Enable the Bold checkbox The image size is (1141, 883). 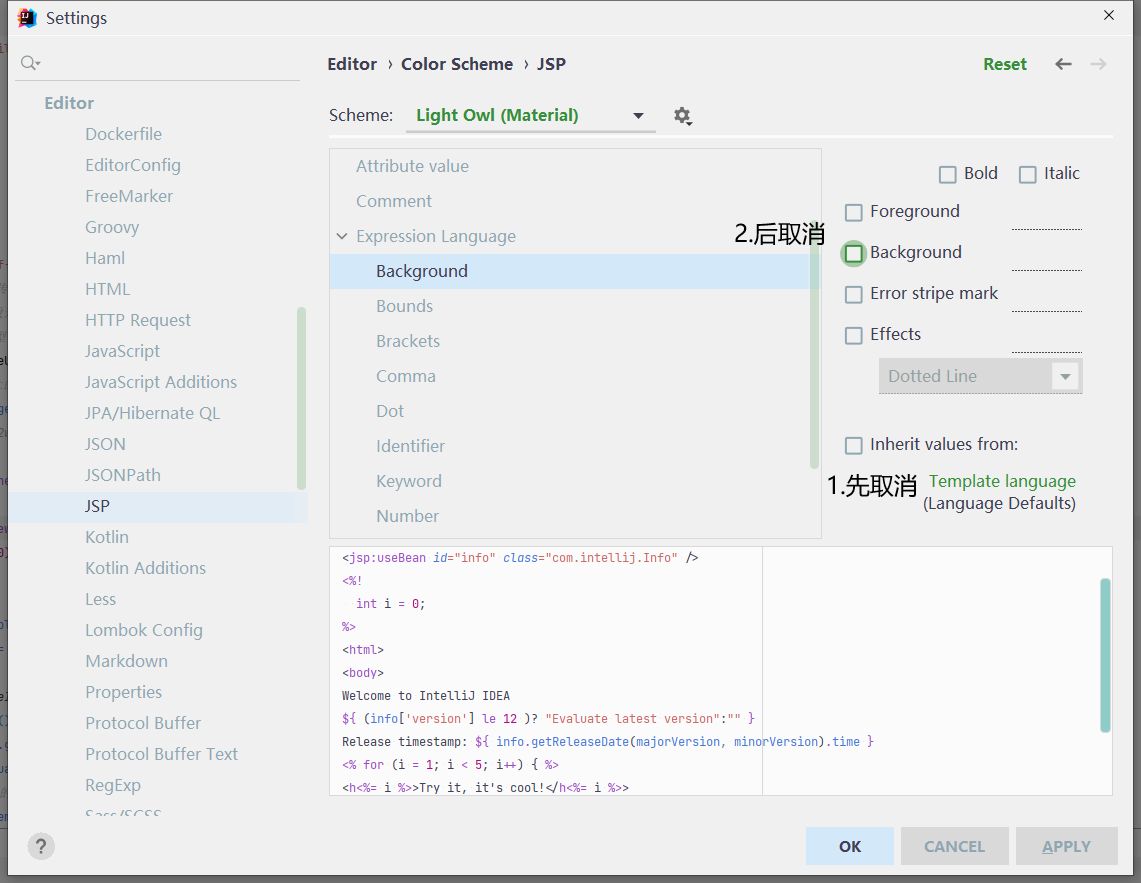[947, 175]
